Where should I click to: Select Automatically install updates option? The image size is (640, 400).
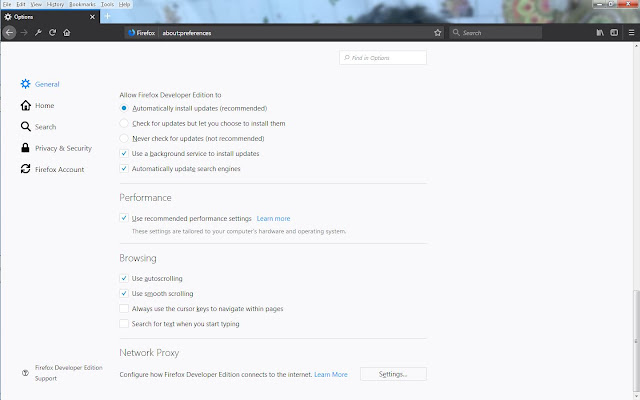tap(124, 108)
